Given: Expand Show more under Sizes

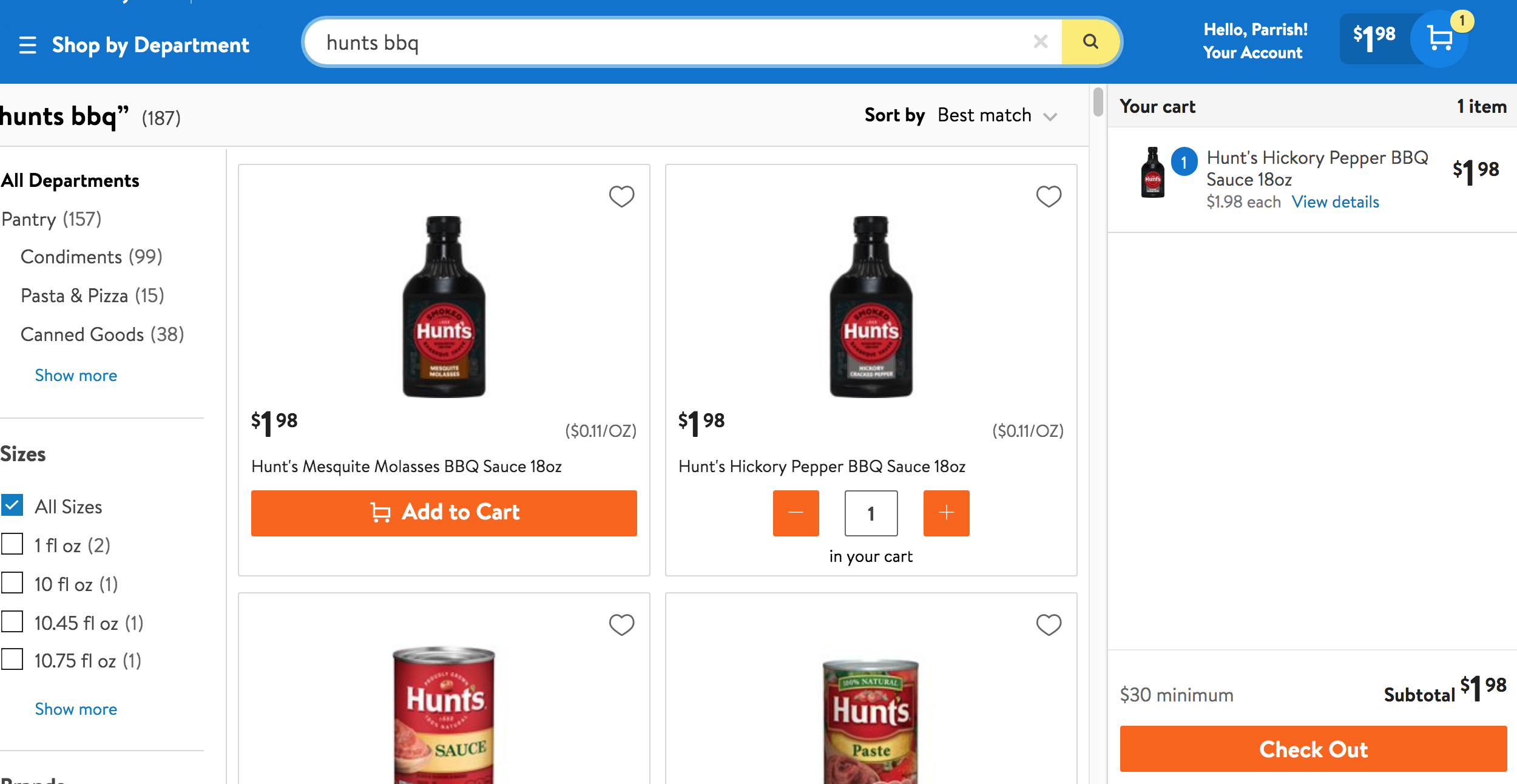Looking at the screenshot, I should (76, 709).
